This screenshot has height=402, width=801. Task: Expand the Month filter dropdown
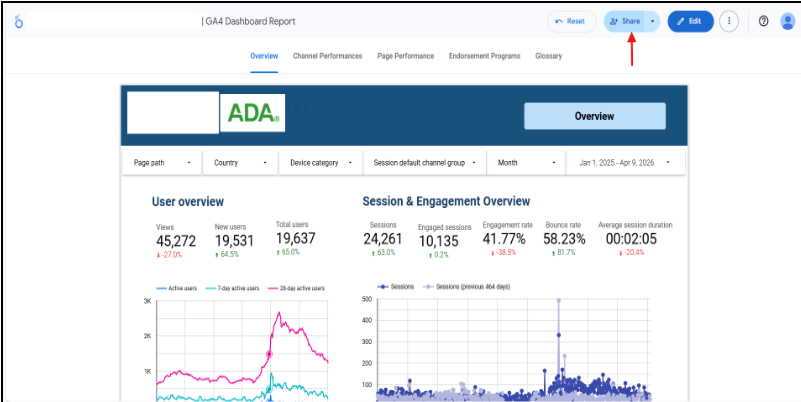tap(526, 163)
